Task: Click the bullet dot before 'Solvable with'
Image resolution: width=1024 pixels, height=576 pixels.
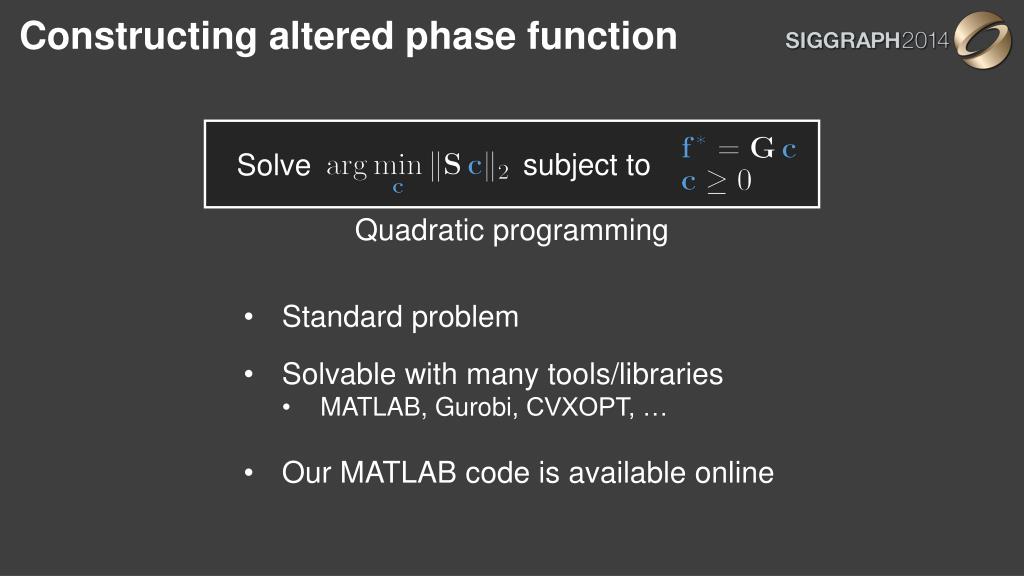Action: pos(248,374)
